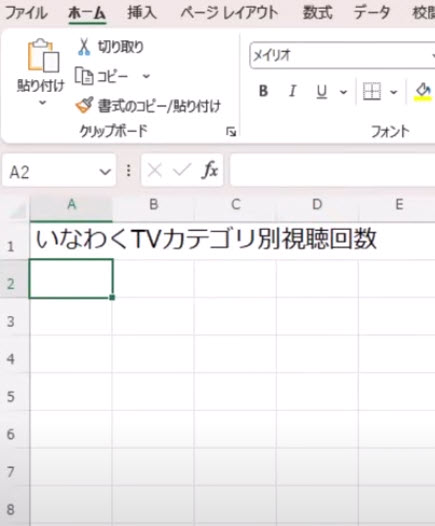Toggle Underline formatting

pos(322,92)
